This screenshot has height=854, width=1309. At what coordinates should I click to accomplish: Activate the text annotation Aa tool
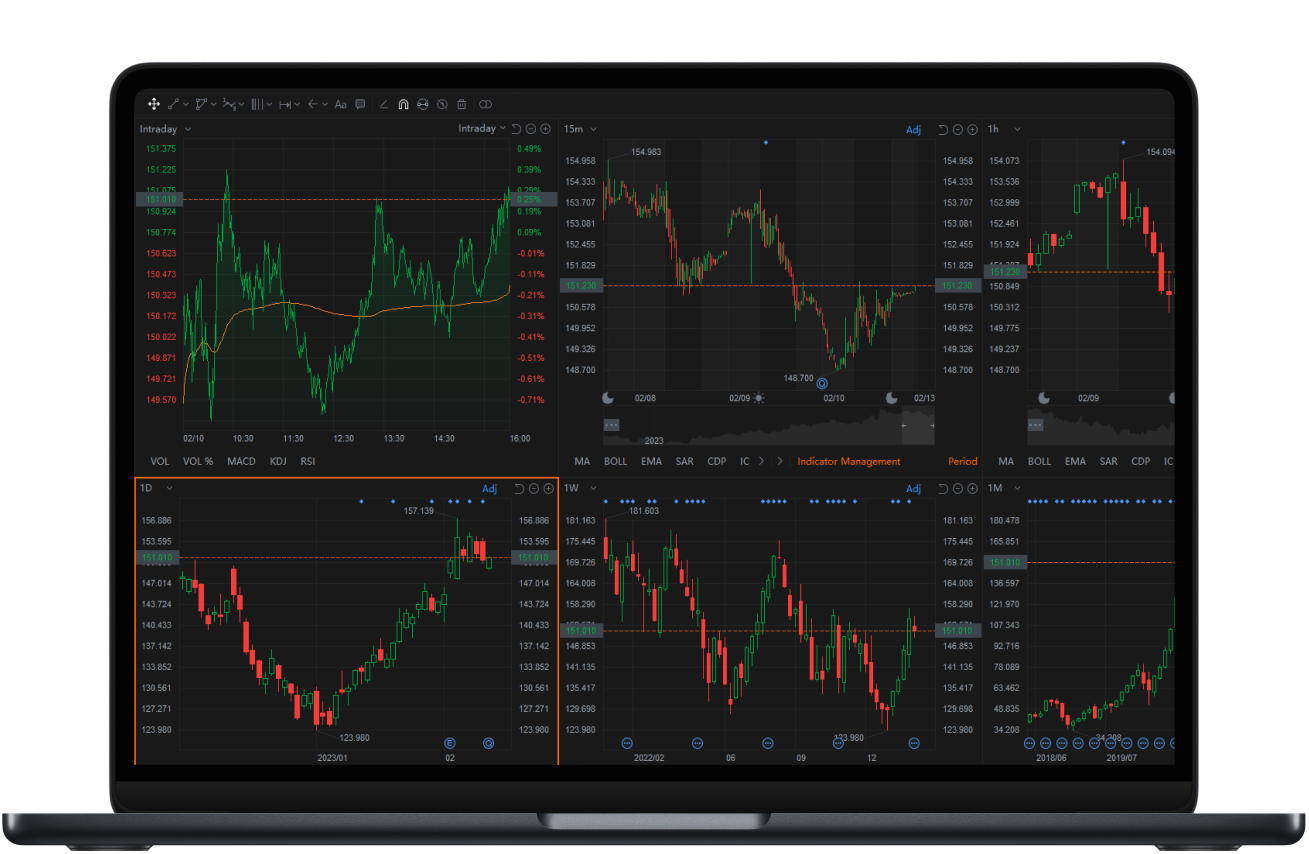340,104
